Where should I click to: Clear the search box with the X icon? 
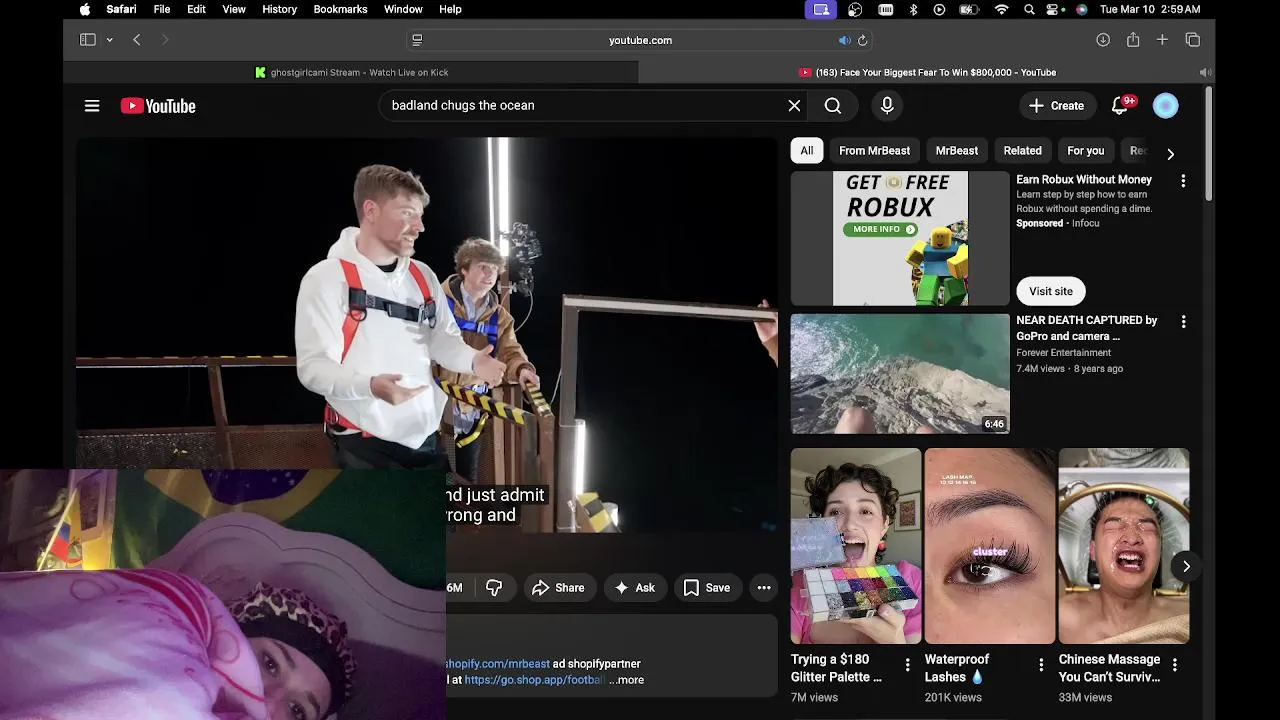[794, 105]
